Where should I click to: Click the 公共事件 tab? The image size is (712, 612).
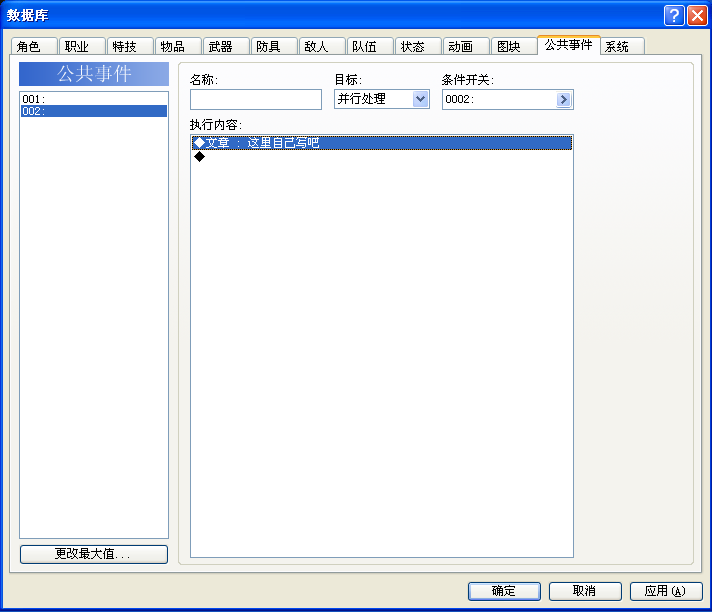click(x=569, y=45)
